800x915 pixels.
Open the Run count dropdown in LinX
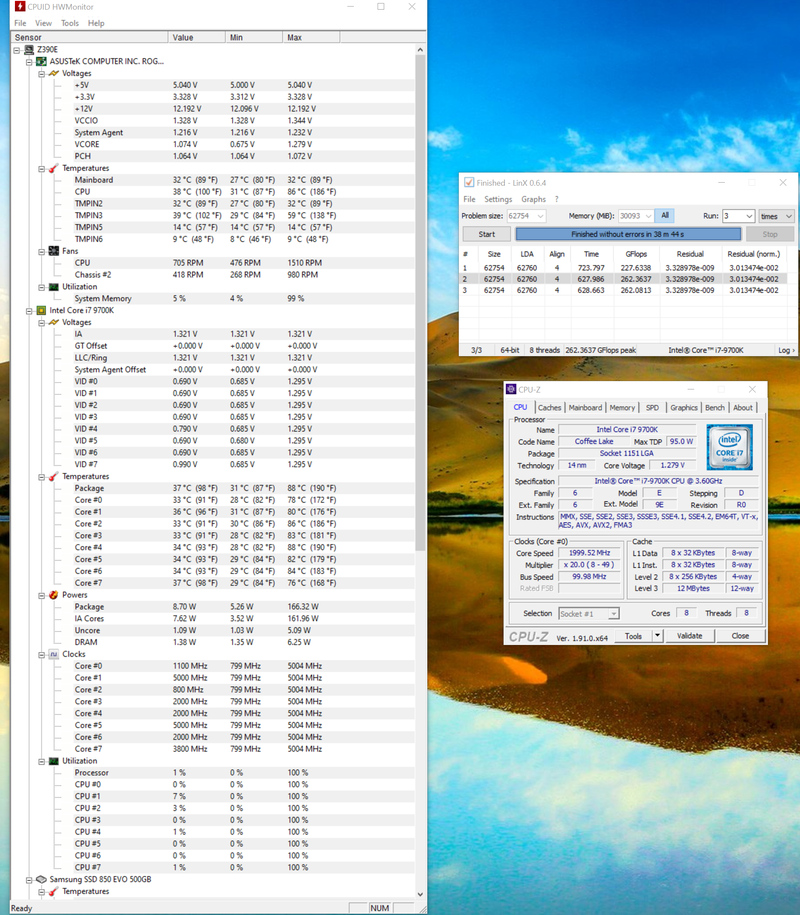click(749, 216)
